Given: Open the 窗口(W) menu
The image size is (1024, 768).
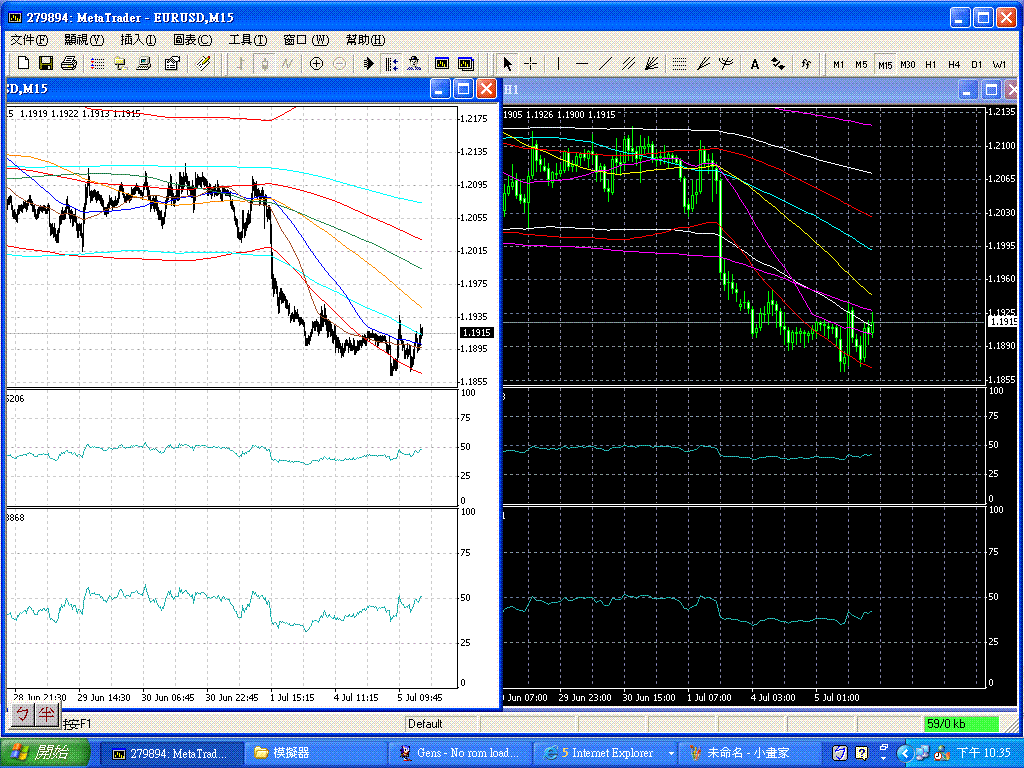Looking at the screenshot, I should (306, 40).
